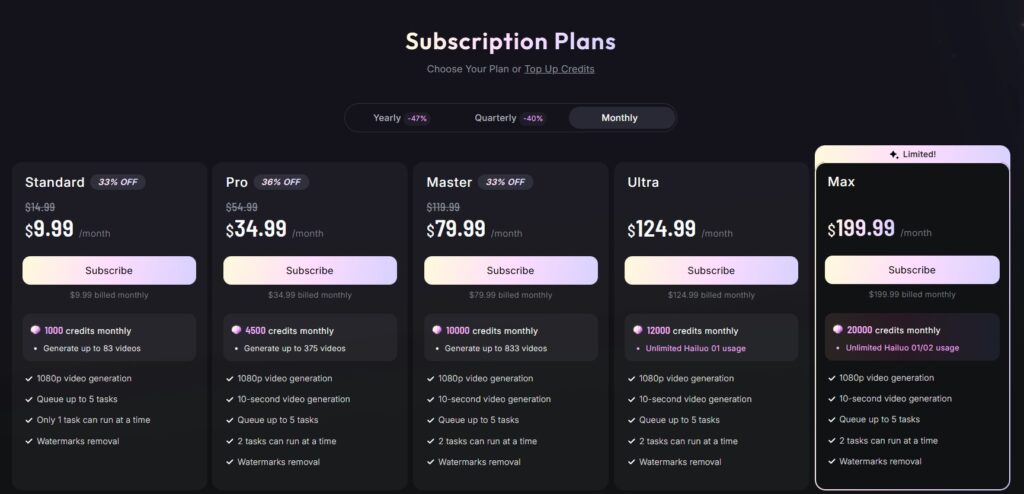The width and height of the screenshot is (1024, 494).
Task: Click the Standard plan watermarks removal checkmark
Action: point(29,441)
